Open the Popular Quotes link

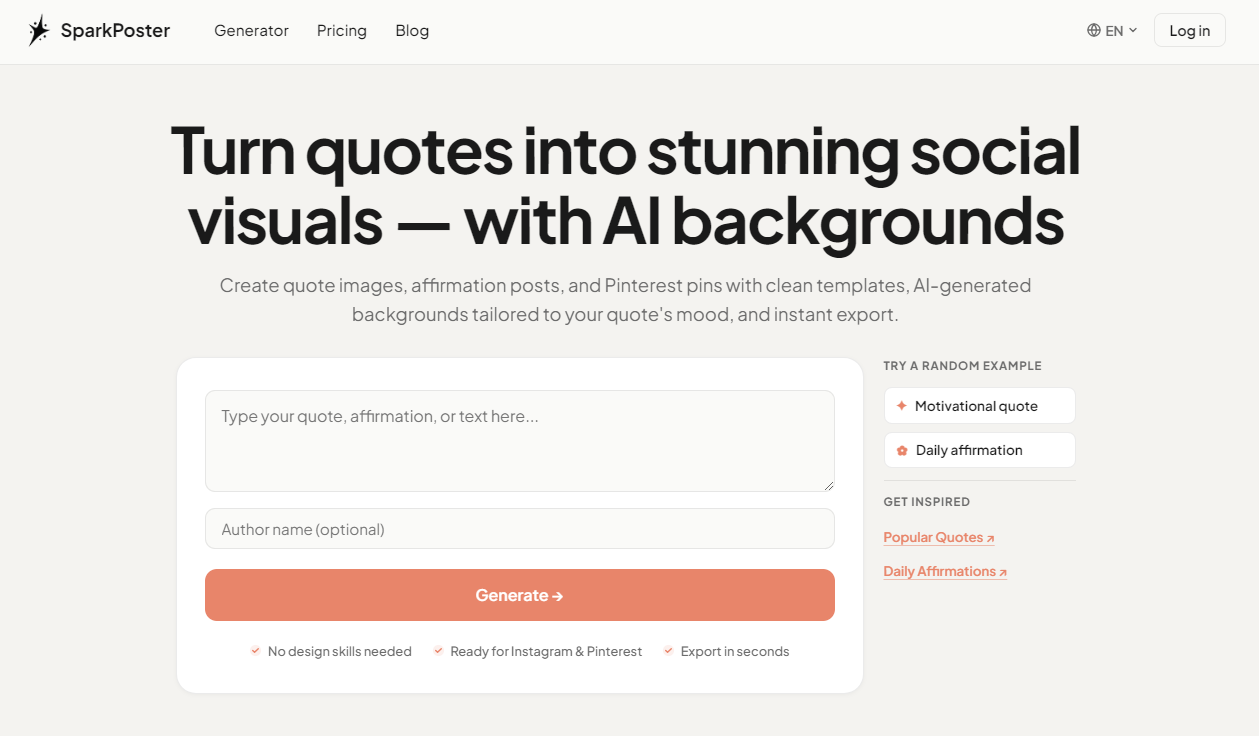click(931, 536)
